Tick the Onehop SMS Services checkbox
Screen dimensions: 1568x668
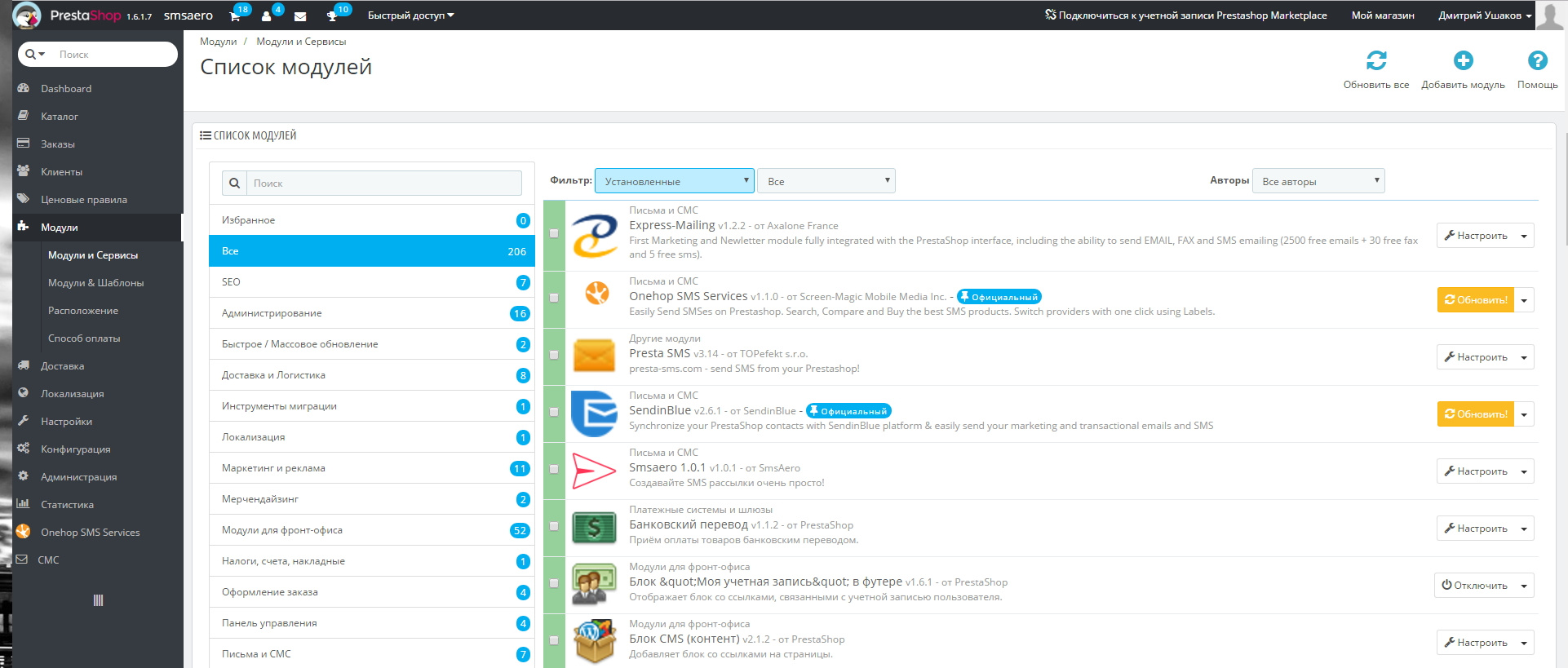click(x=554, y=298)
